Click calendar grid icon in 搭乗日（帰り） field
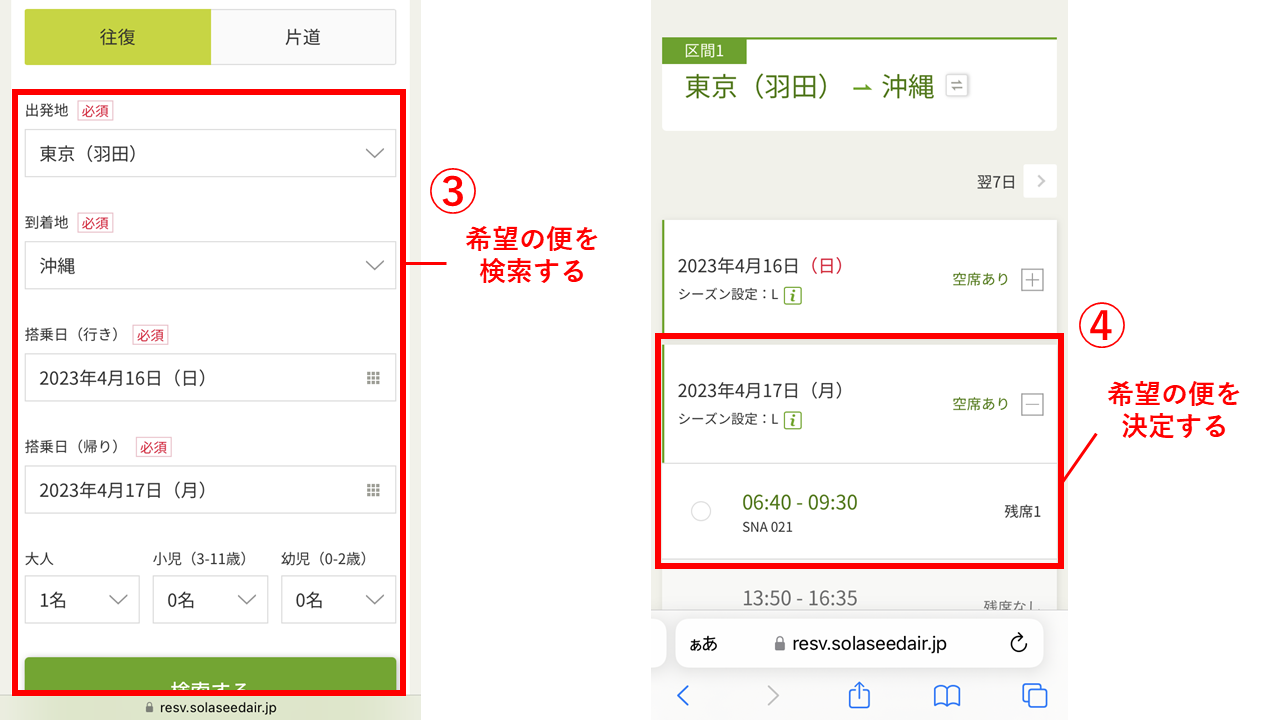Screen dimensions: 1280x720 373,490
